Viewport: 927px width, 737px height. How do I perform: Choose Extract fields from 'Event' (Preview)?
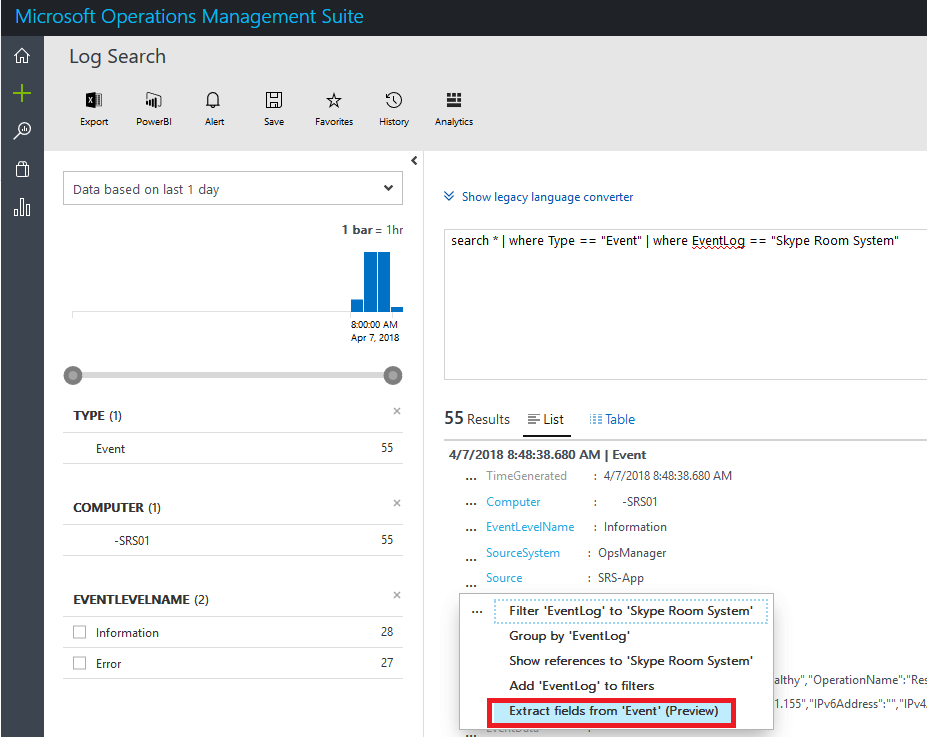click(x=612, y=712)
